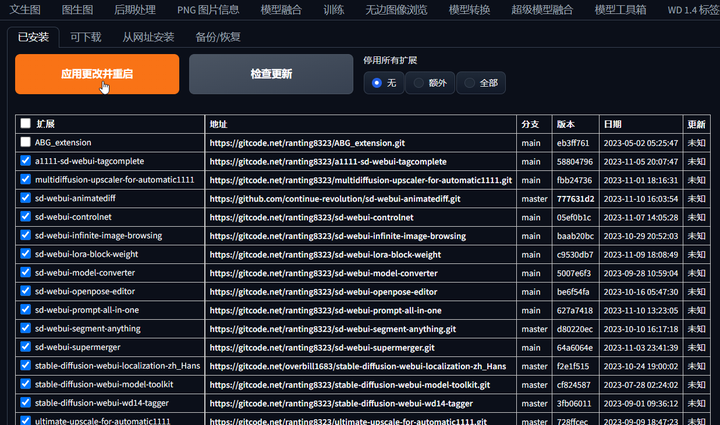The image size is (720, 425).
Task: Open 备份/恢复 sub-tab
Action: click(x=218, y=37)
